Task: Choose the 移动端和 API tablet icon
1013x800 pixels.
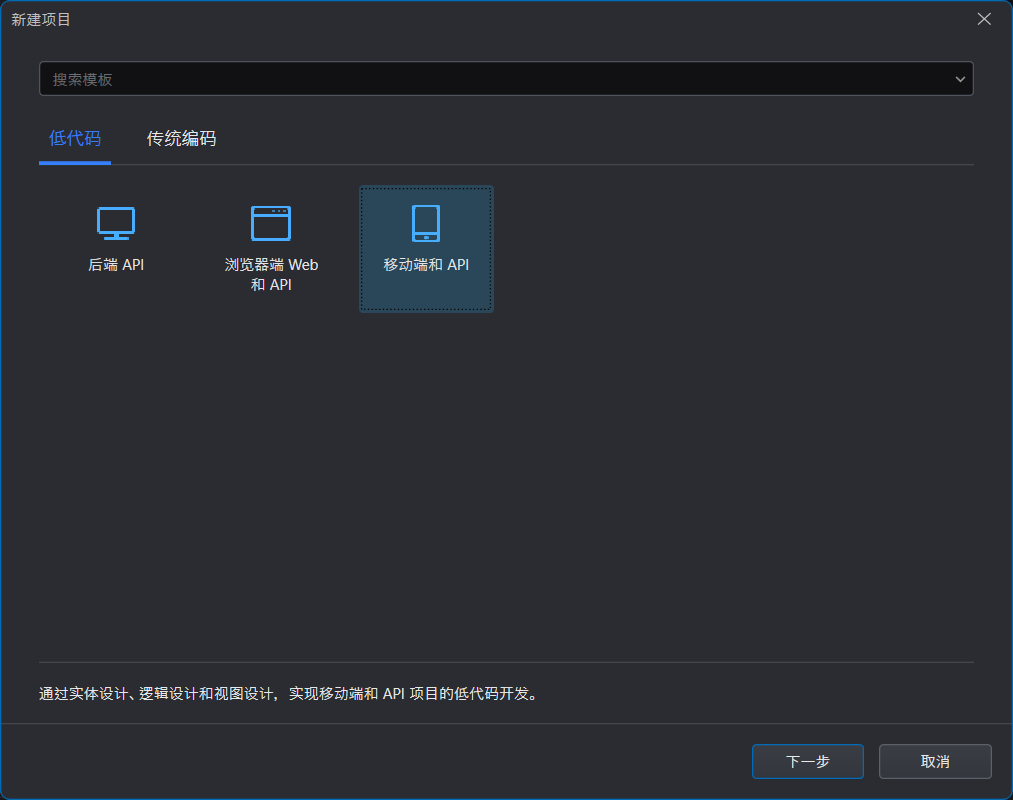Action: pos(426,223)
